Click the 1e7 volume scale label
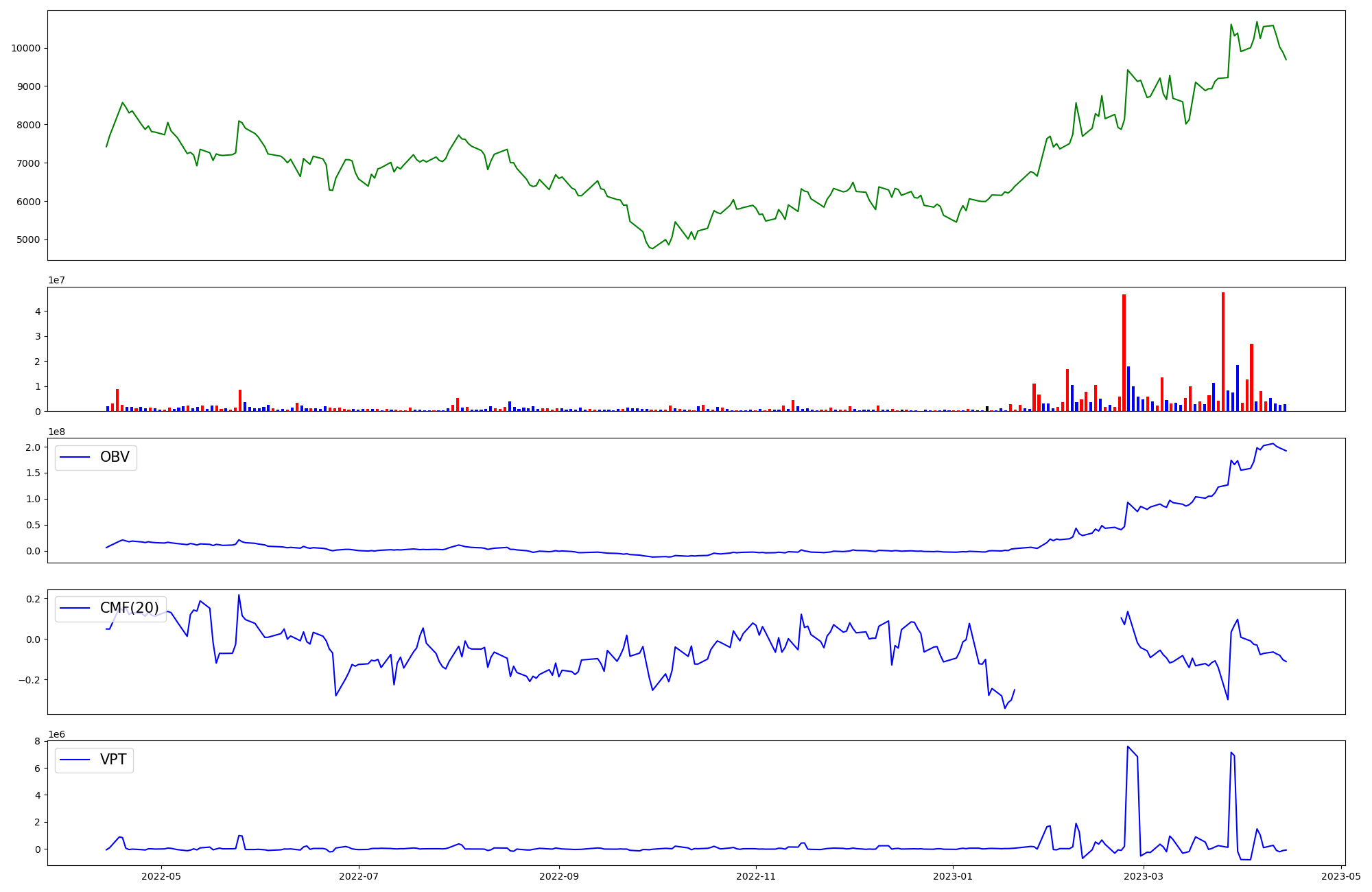The width and height of the screenshot is (1372, 892). point(56,281)
